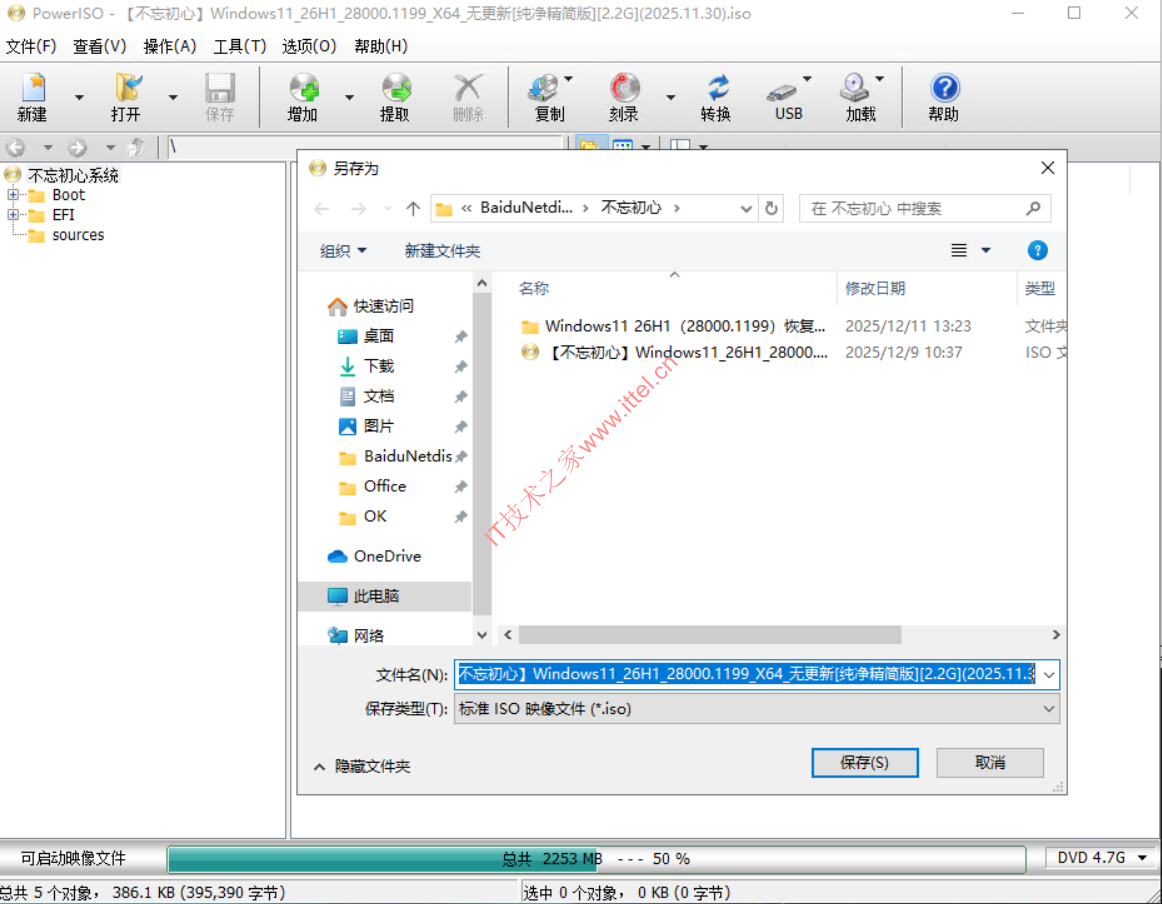
Task: Open the 工具(T) menu
Action: (240, 46)
